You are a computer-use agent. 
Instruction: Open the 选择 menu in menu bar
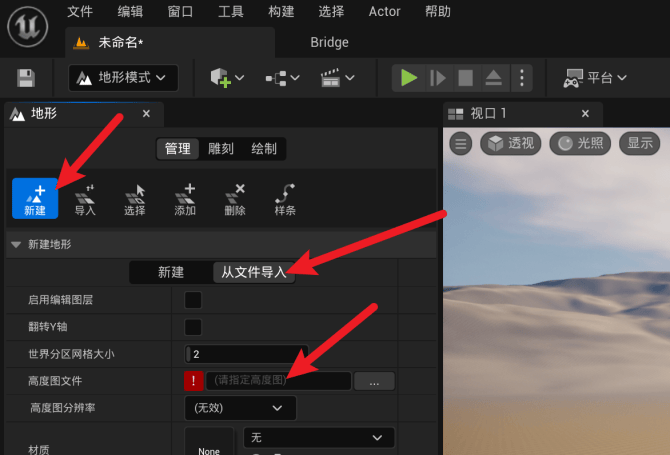pyautogui.click(x=331, y=12)
